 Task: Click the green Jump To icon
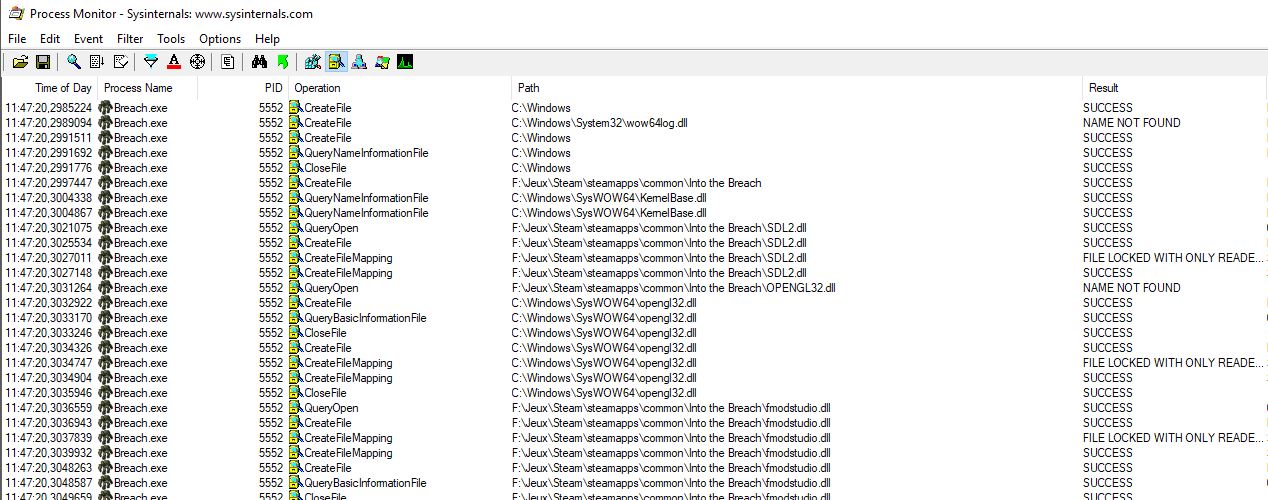click(282, 62)
